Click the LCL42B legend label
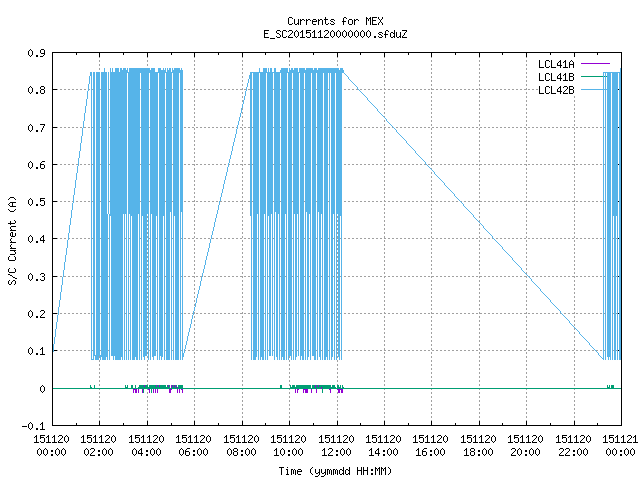This screenshot has height=480, width=640. pos(556,90)
